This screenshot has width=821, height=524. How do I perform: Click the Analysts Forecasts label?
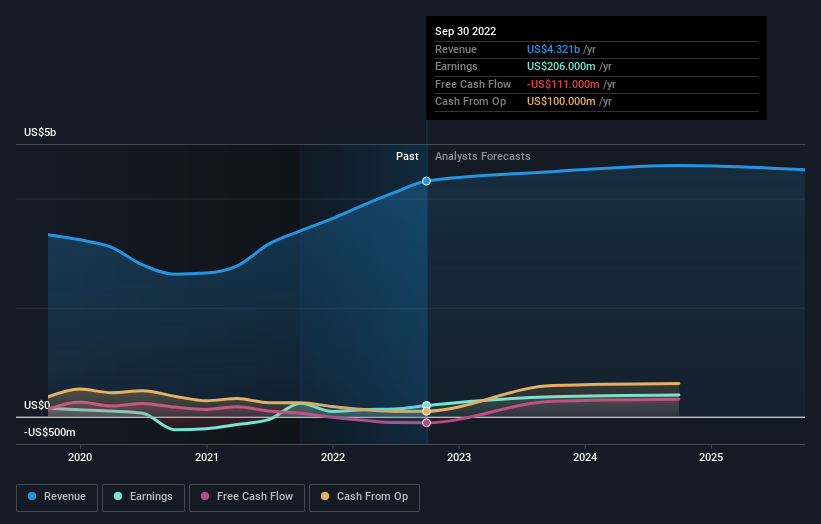[483, 156]
